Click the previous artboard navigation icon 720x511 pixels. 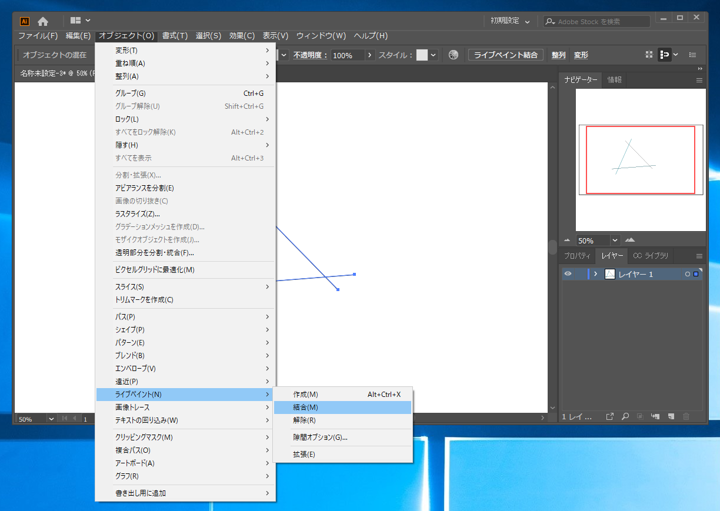[74, 418]
